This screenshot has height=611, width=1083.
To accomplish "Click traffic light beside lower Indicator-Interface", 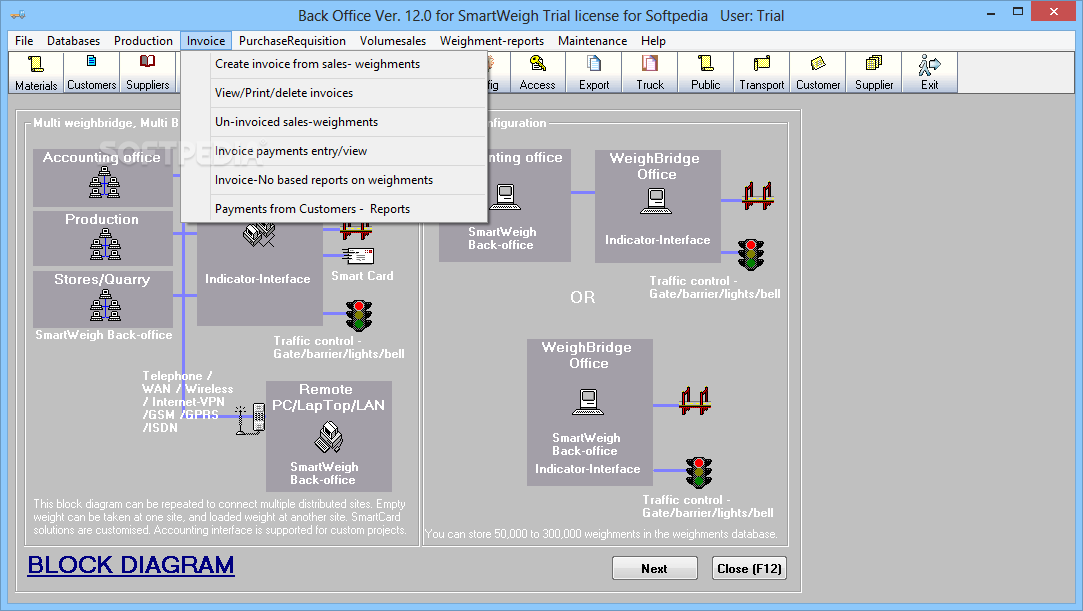I will coord(699,473).
